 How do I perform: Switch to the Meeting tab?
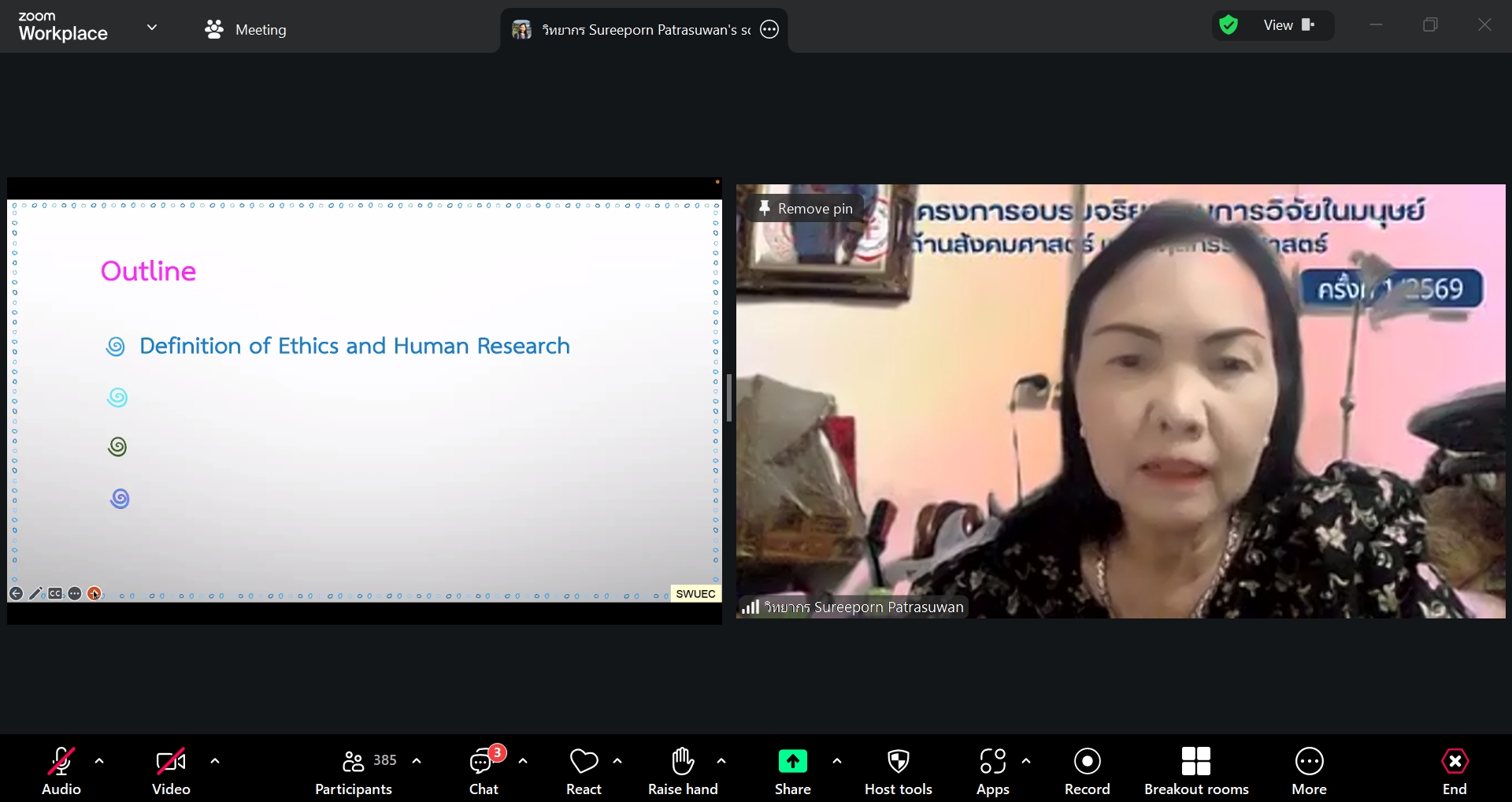coord(246,30)
